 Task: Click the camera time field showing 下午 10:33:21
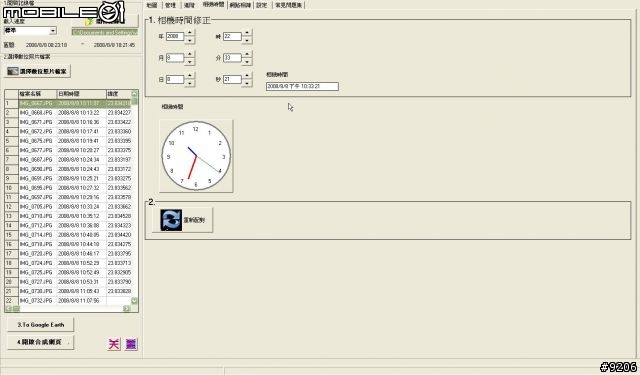(x=302, y=87)
